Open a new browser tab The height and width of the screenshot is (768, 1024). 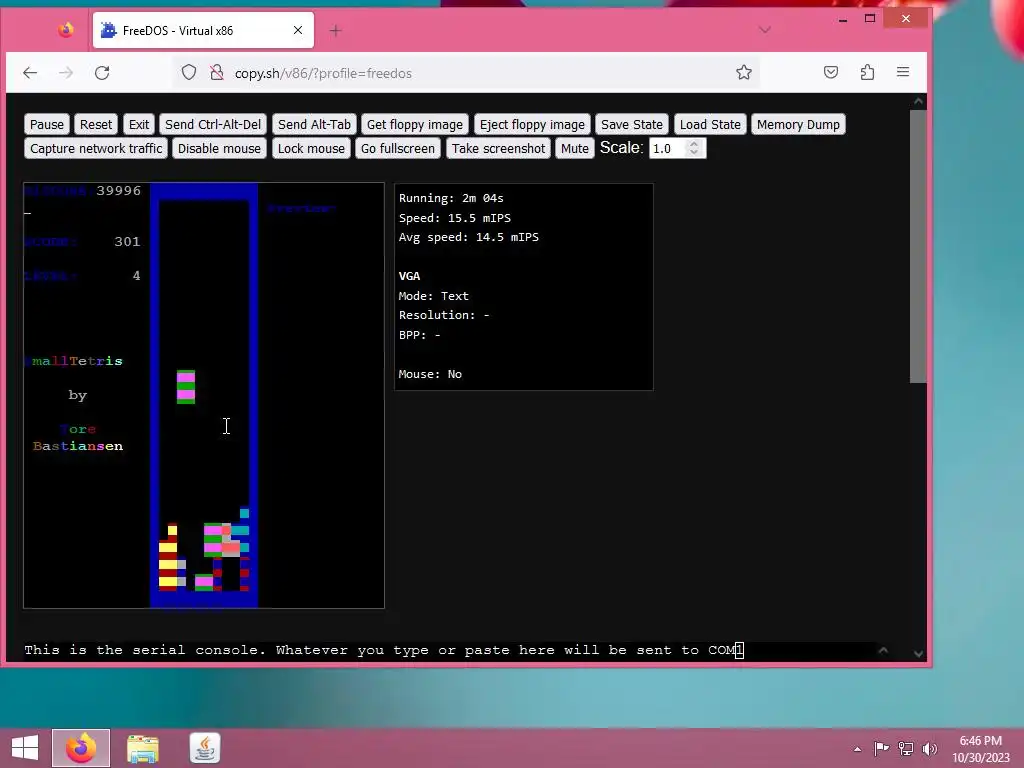tap(335, 30)
